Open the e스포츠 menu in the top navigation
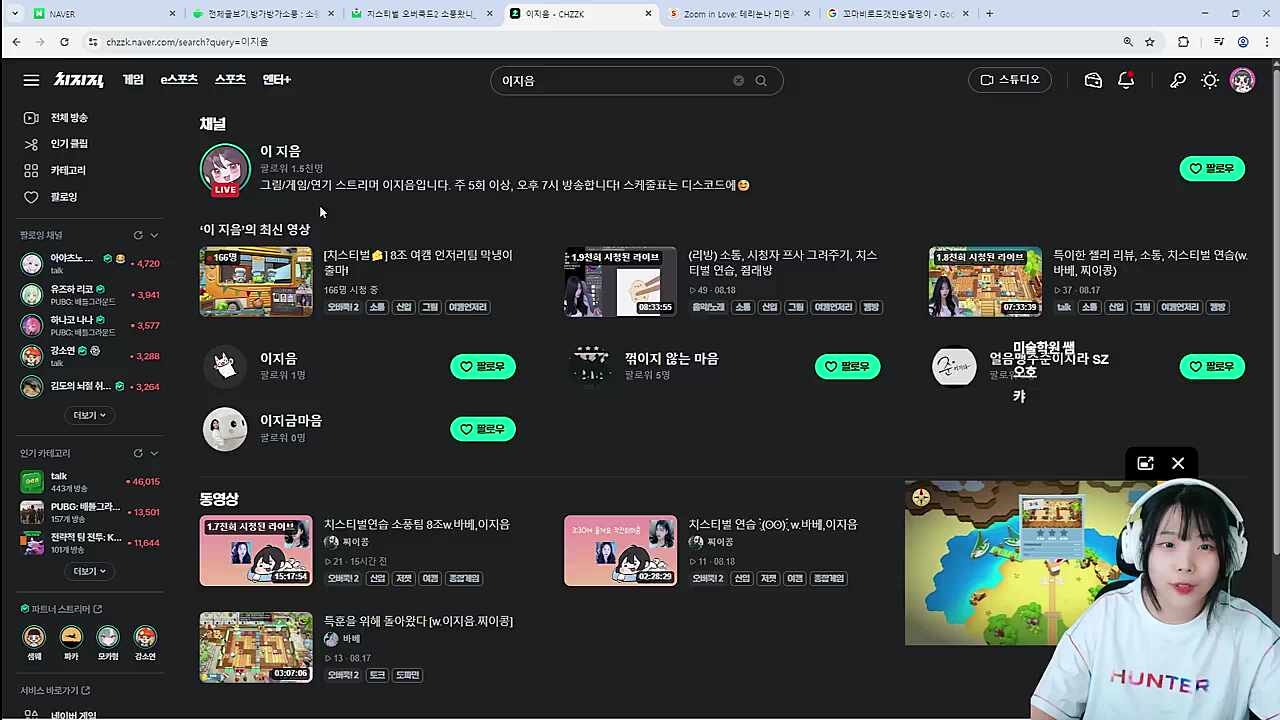This screenshot has width=1280, height=720. point(179,80)
